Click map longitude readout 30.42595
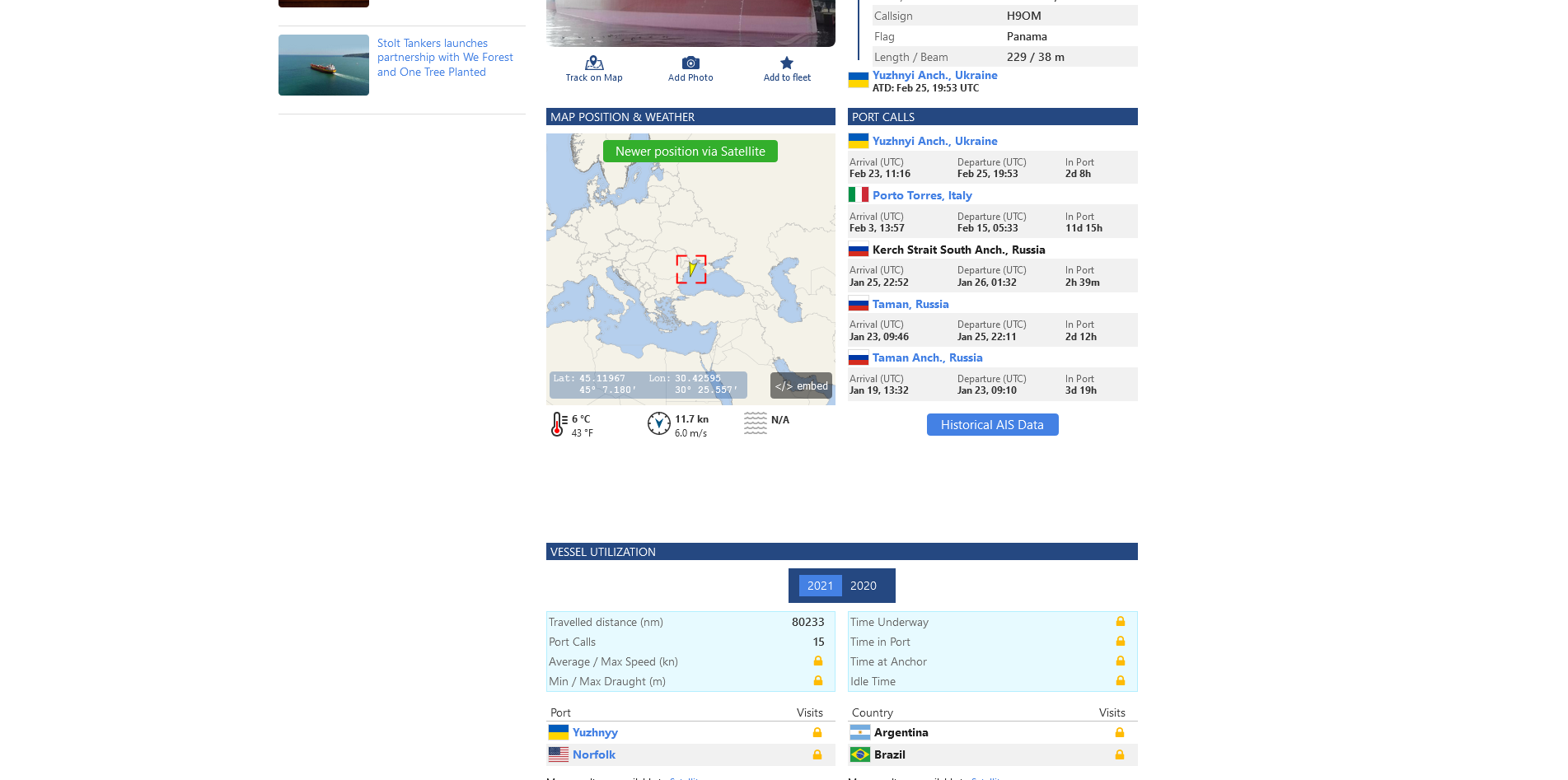 tap(698, 379)
